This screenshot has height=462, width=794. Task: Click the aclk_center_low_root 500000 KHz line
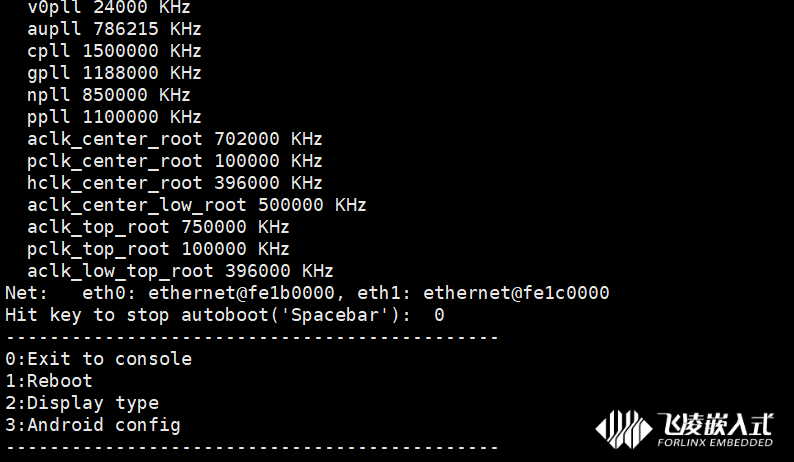click(x=197, y=205)
